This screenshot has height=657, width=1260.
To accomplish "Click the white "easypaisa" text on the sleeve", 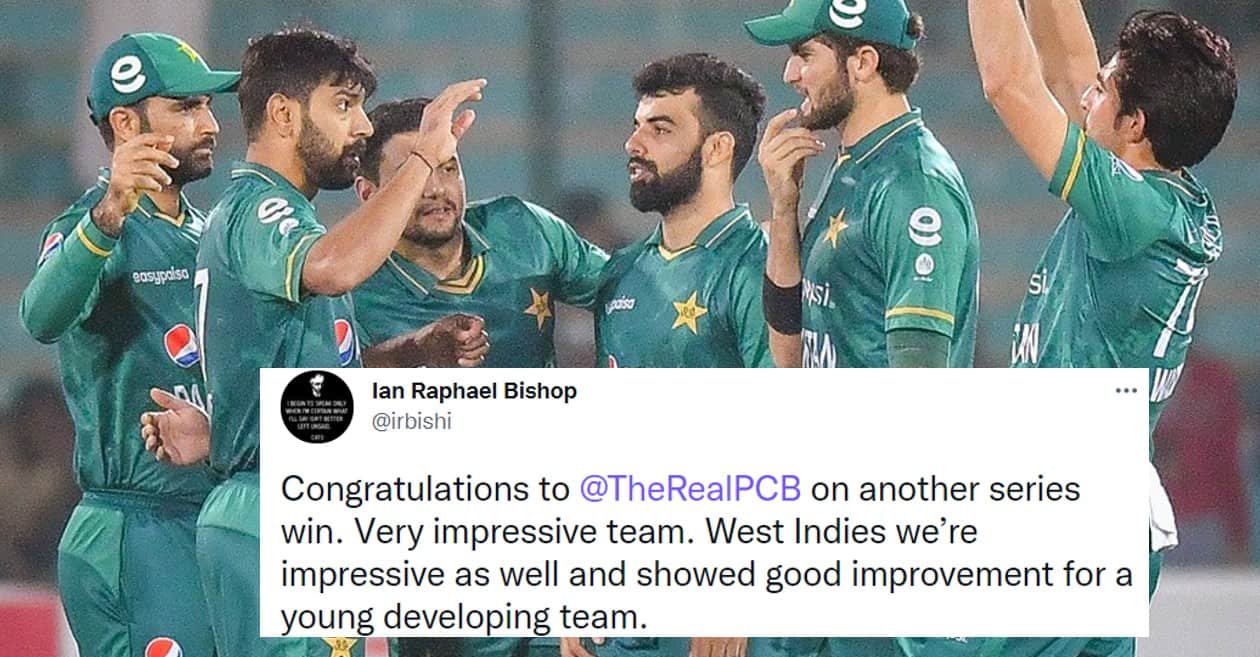I will click(161, 275).
